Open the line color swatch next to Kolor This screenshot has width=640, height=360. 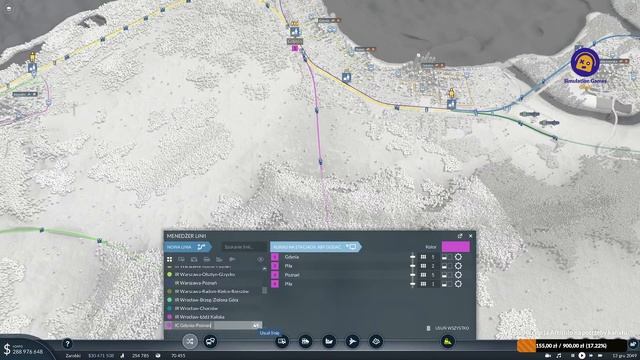pyautogui.click(x=456, y=247)
